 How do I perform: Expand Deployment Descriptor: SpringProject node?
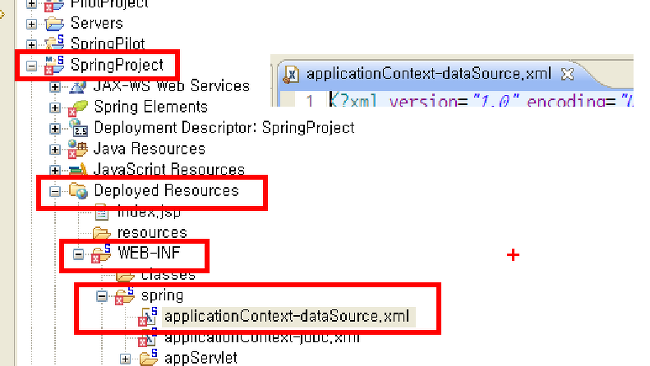(x=54, y=128)
